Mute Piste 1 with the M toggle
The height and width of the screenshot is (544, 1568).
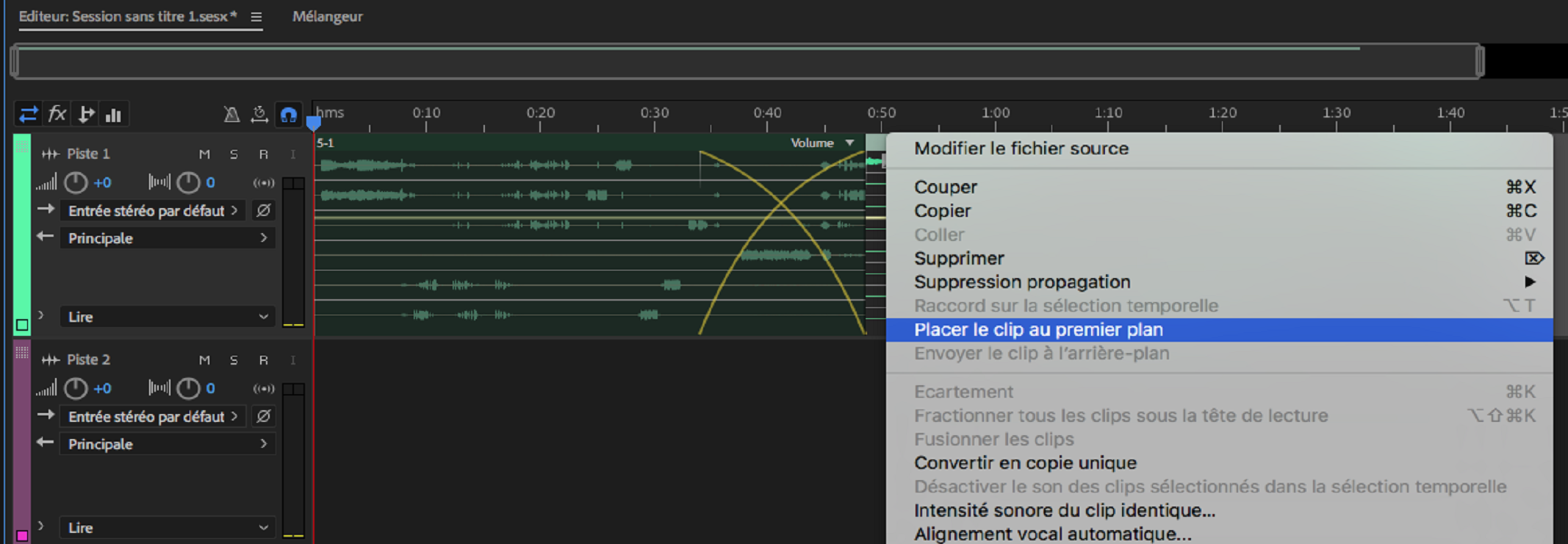(205, 154)
